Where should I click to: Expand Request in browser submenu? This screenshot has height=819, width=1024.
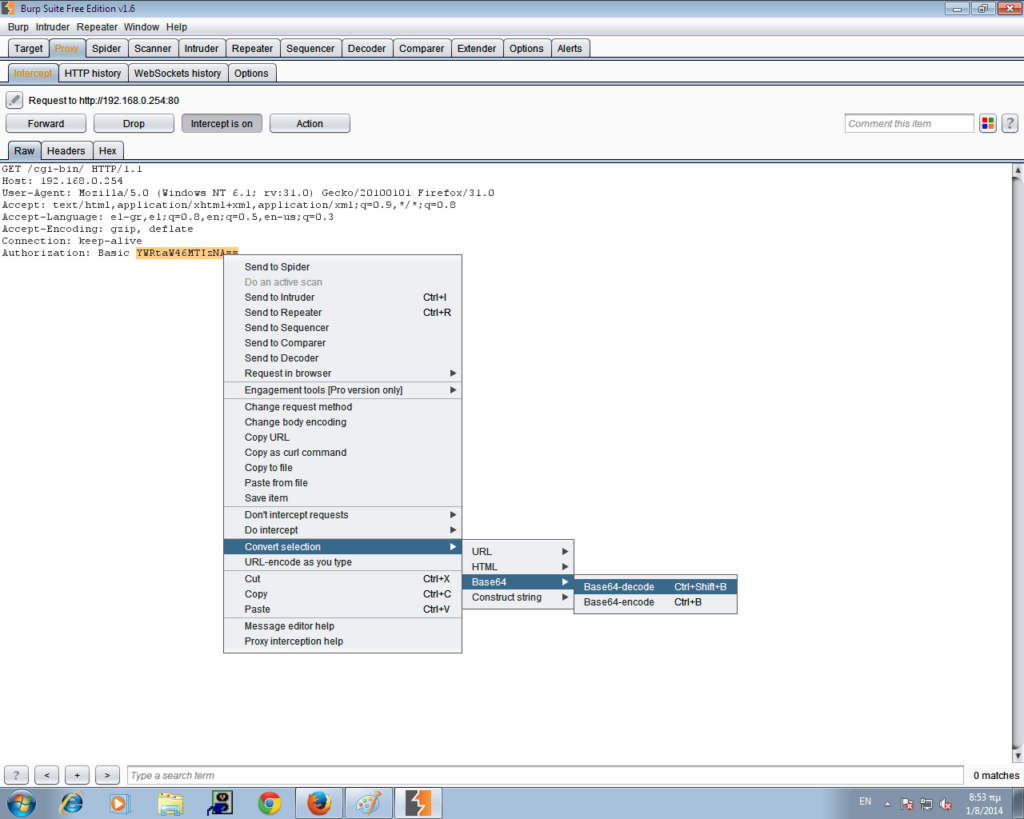pyautogui.click(x=342, y=373)
